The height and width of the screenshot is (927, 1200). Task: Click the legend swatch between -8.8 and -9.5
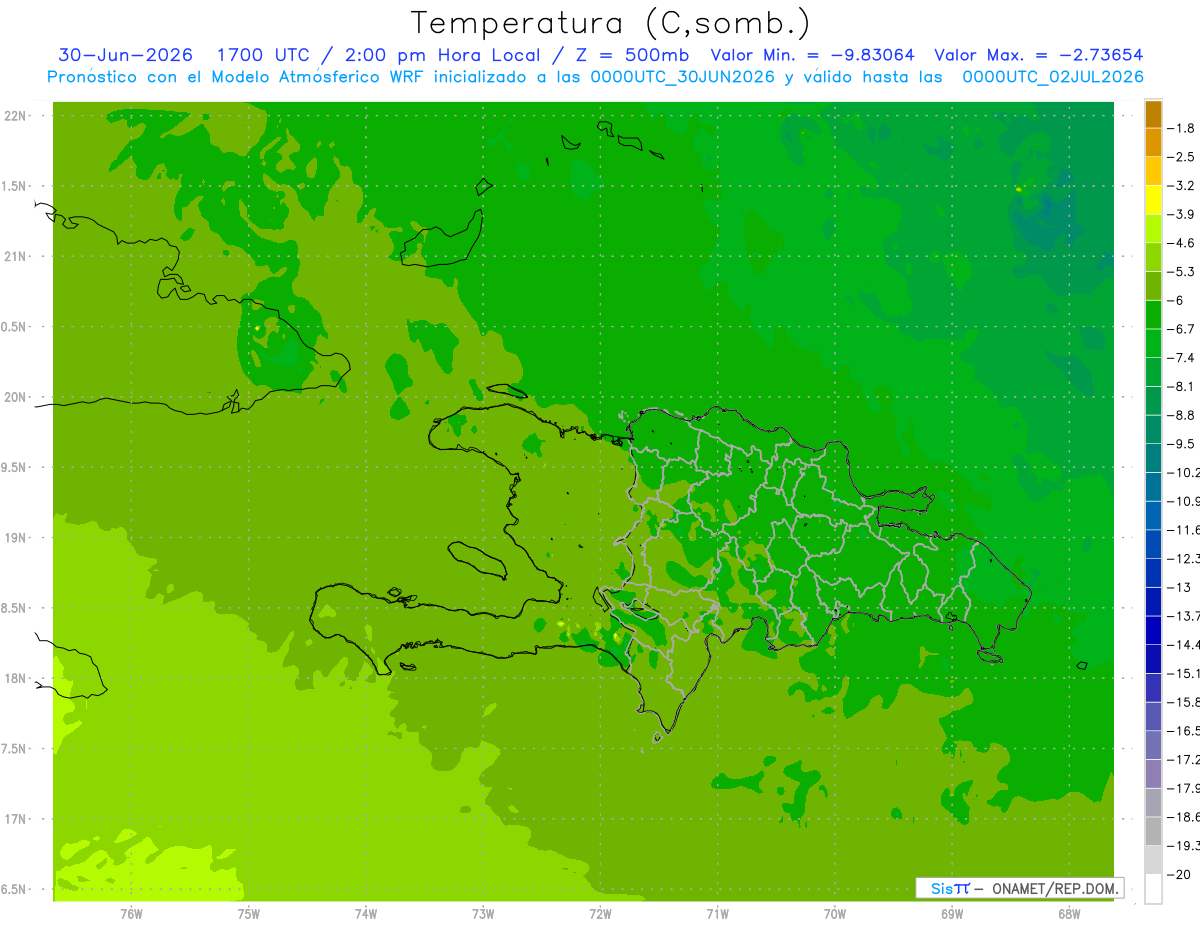click(x=1153, y=429)
